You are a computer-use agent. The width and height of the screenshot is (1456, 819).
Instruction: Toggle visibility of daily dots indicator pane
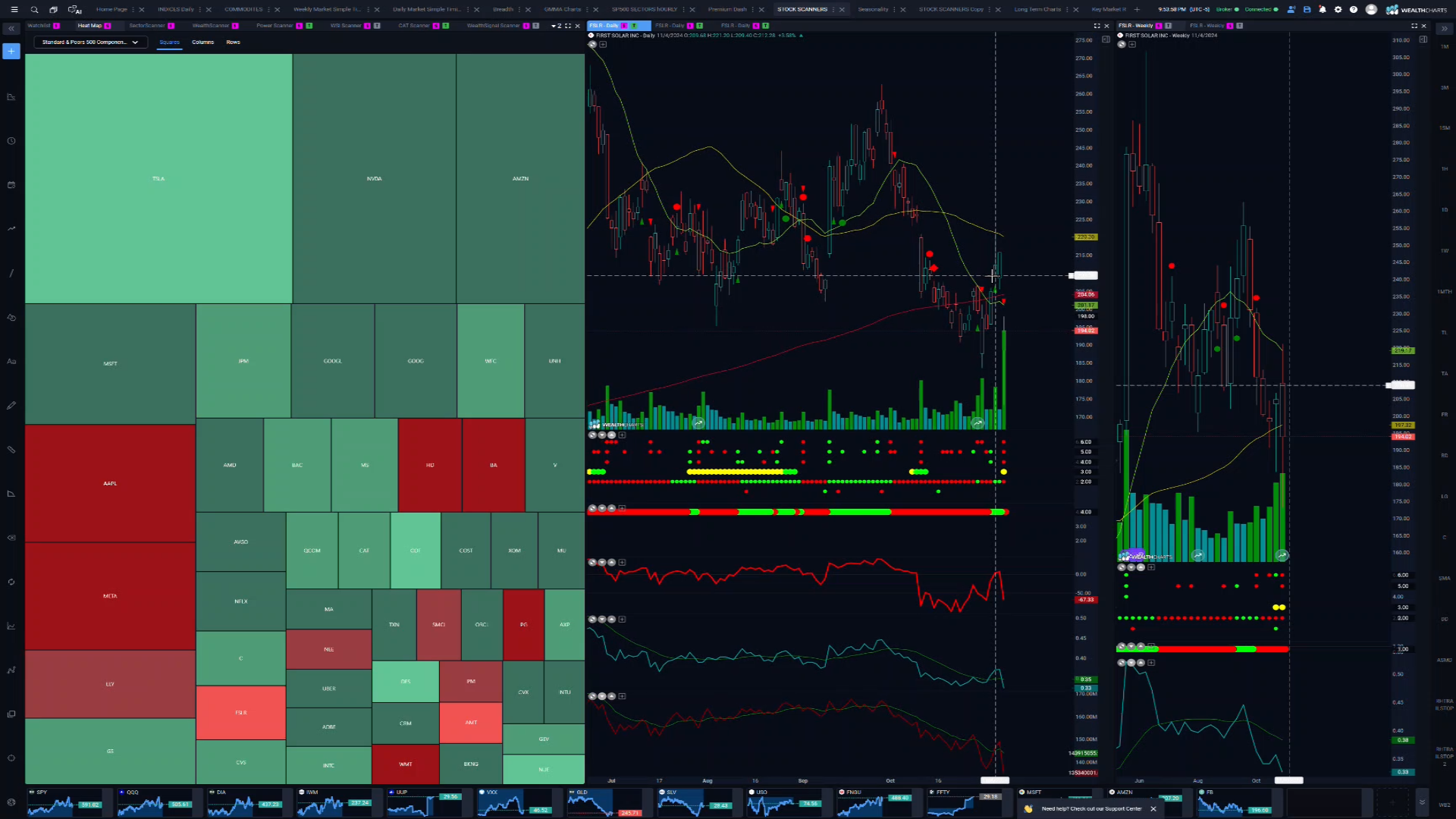click(x=592, y=435)
